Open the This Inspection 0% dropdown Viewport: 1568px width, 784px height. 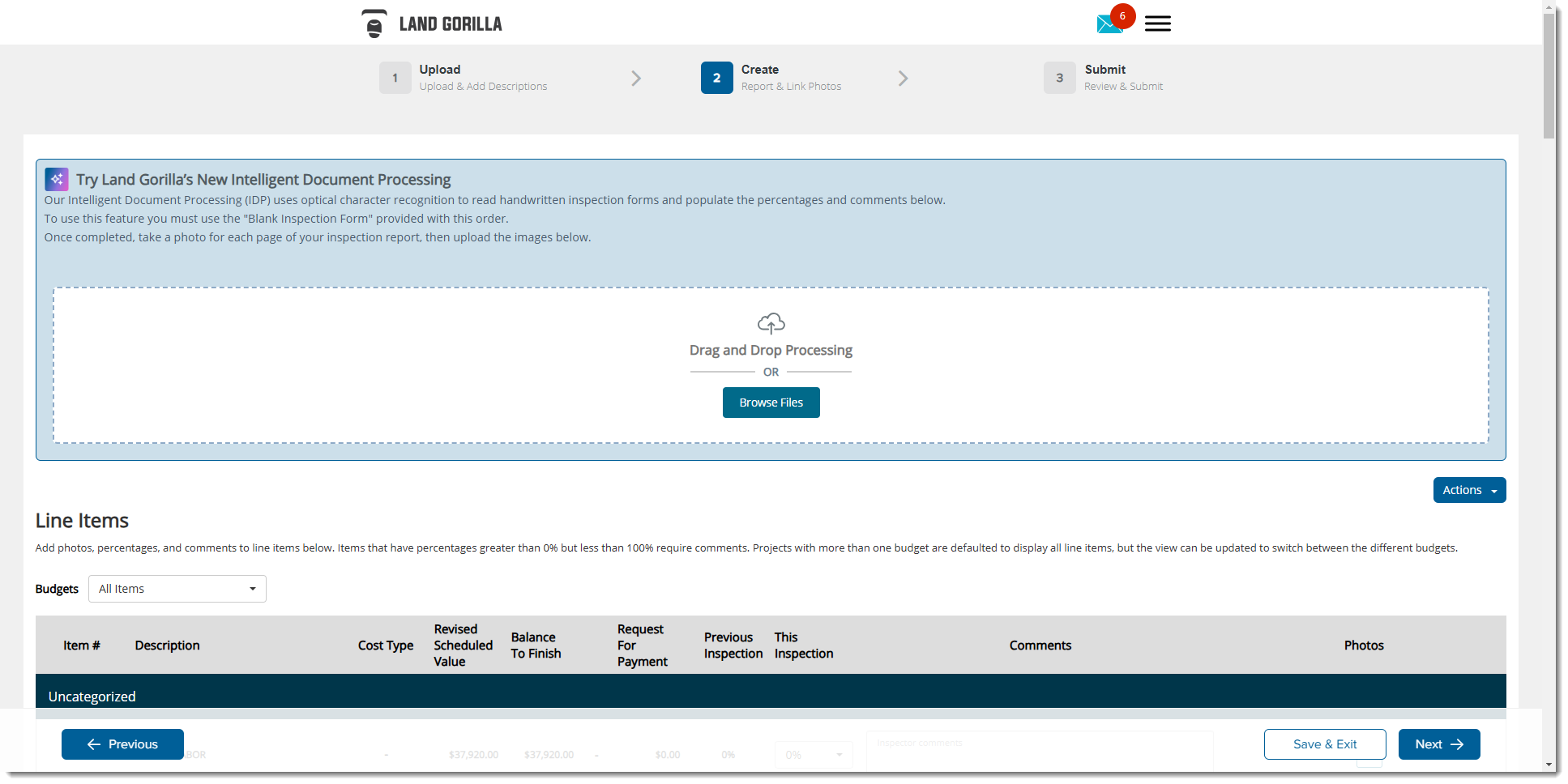click(x=814, y=755)
